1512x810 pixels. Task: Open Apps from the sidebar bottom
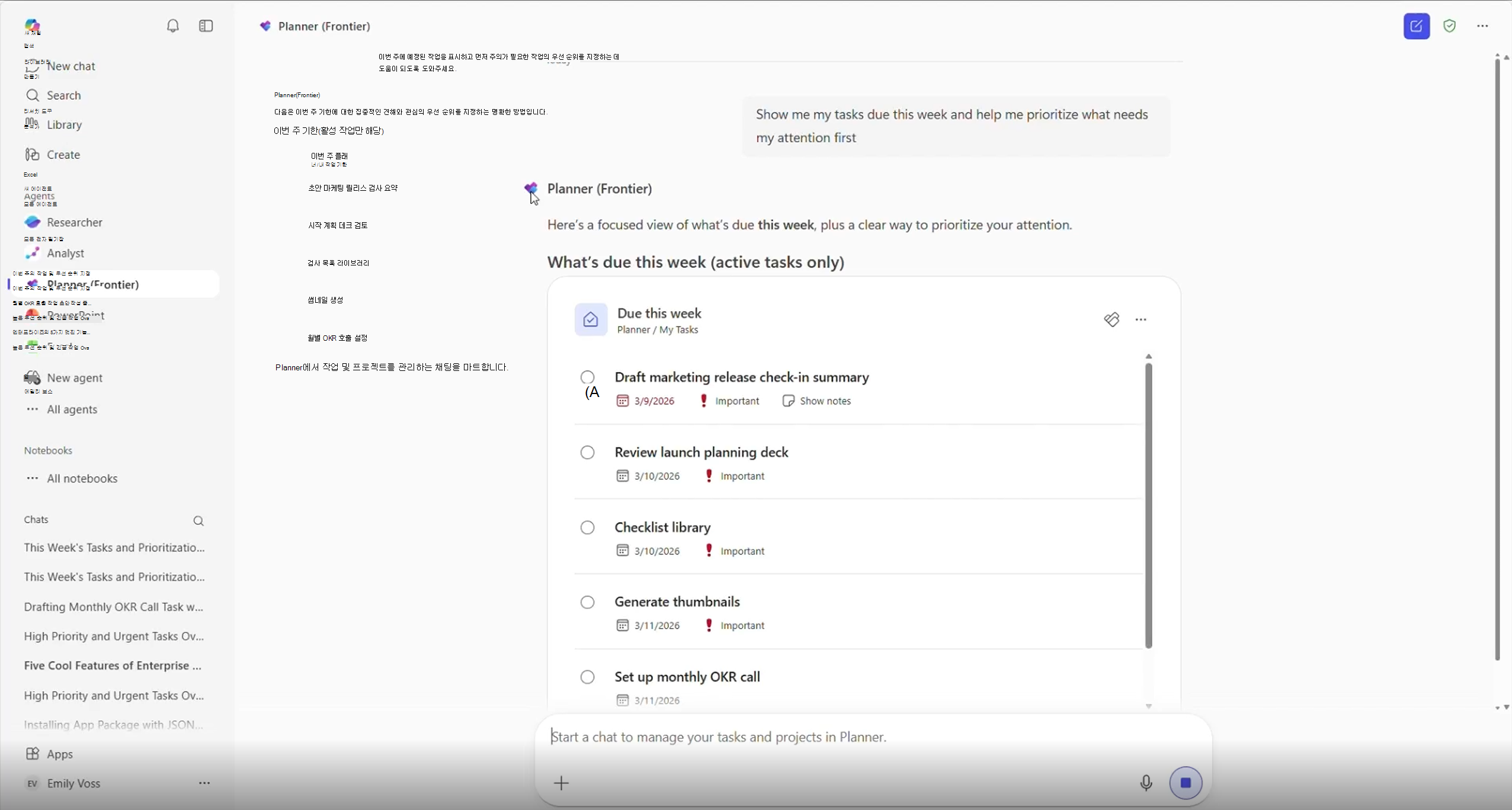(x=49, y=754)
